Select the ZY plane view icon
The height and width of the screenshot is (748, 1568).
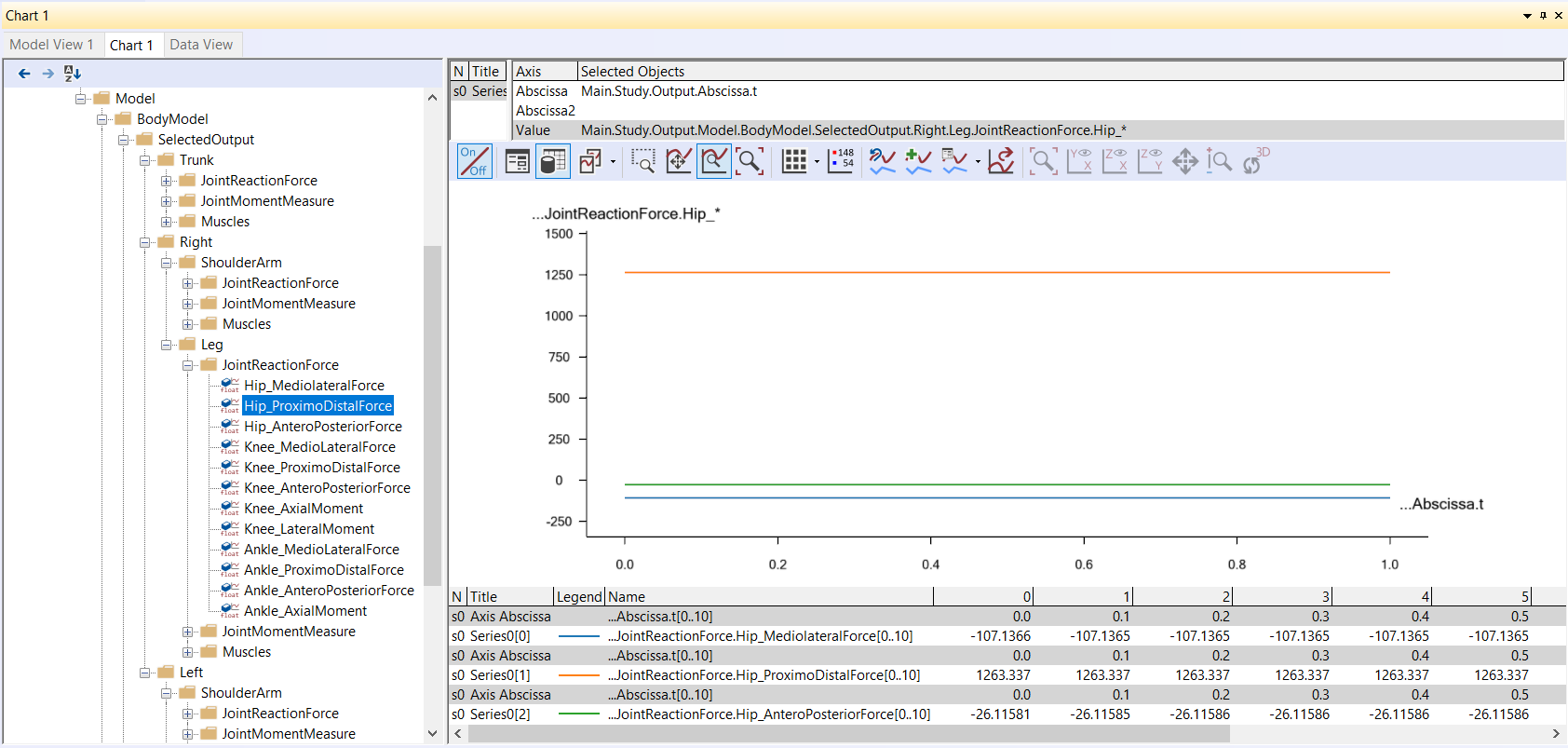pyautogui.click(x=1150, y=161)
